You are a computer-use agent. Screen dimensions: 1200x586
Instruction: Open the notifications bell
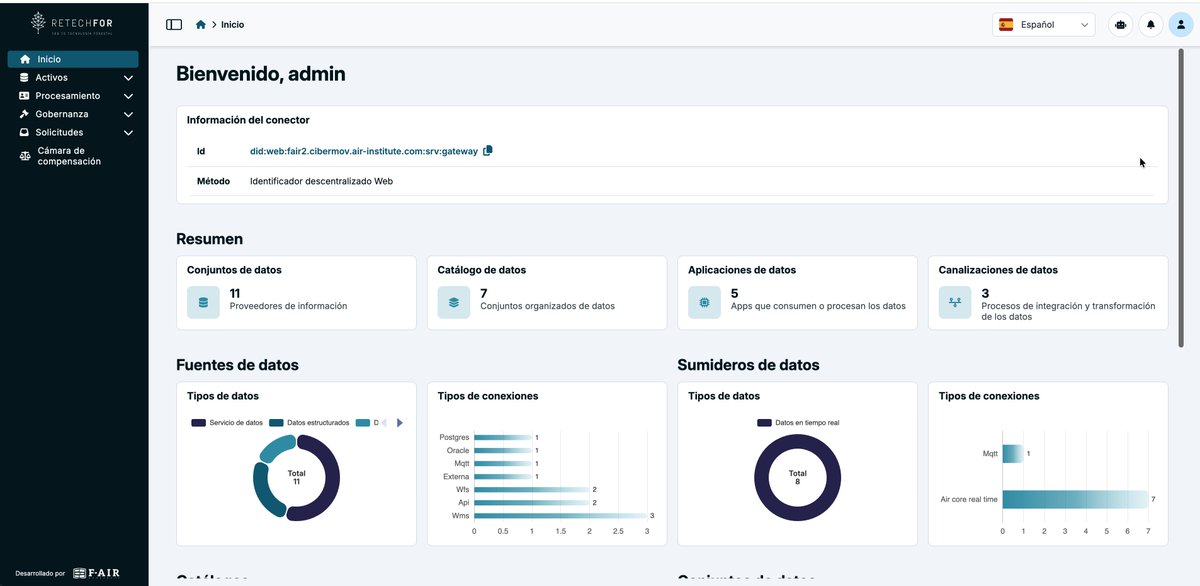pyautogui.click(x=1151, y=24)
